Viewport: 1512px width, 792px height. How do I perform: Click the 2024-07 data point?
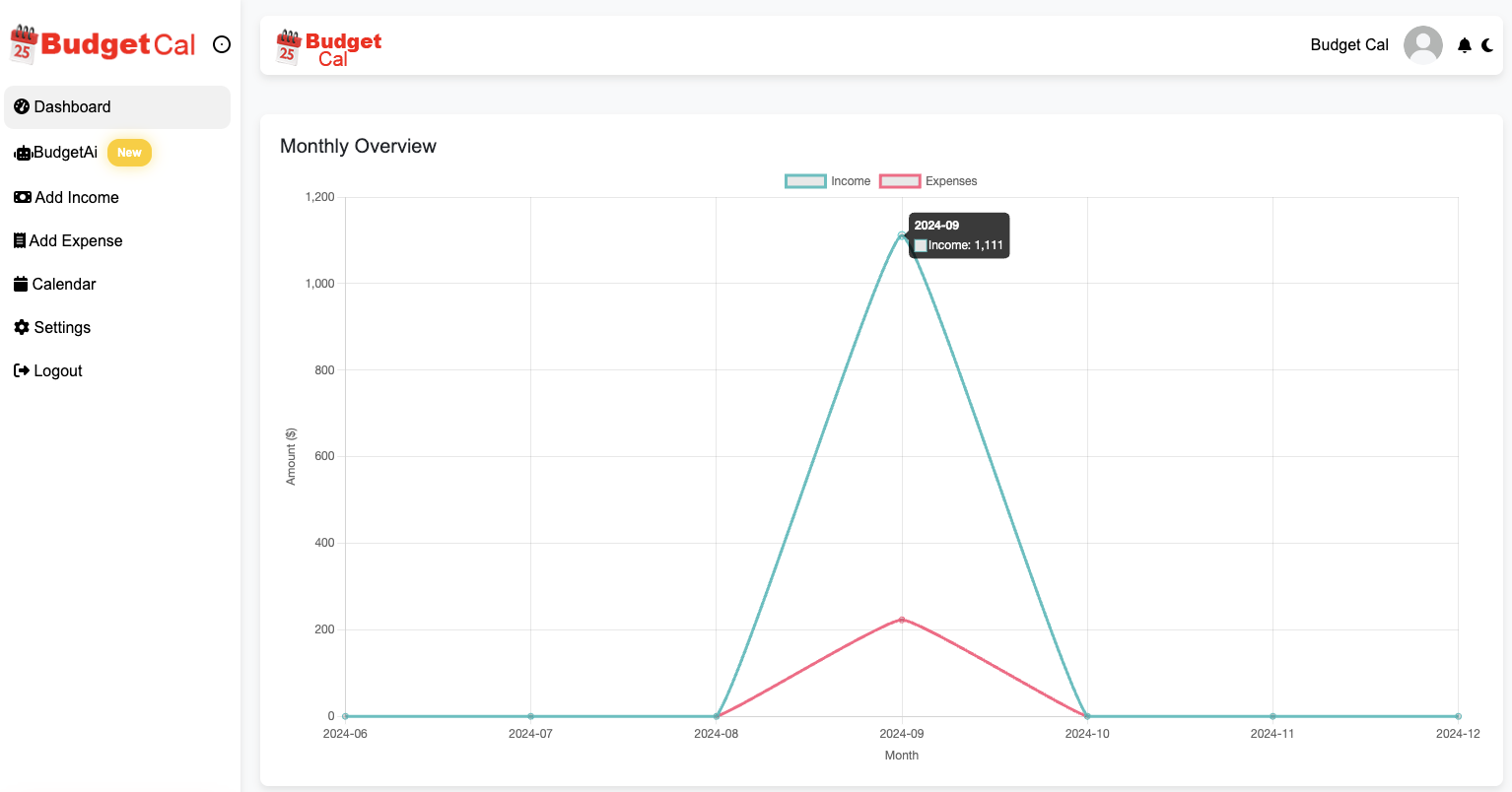pyautogui.click(x=530, y=716)
